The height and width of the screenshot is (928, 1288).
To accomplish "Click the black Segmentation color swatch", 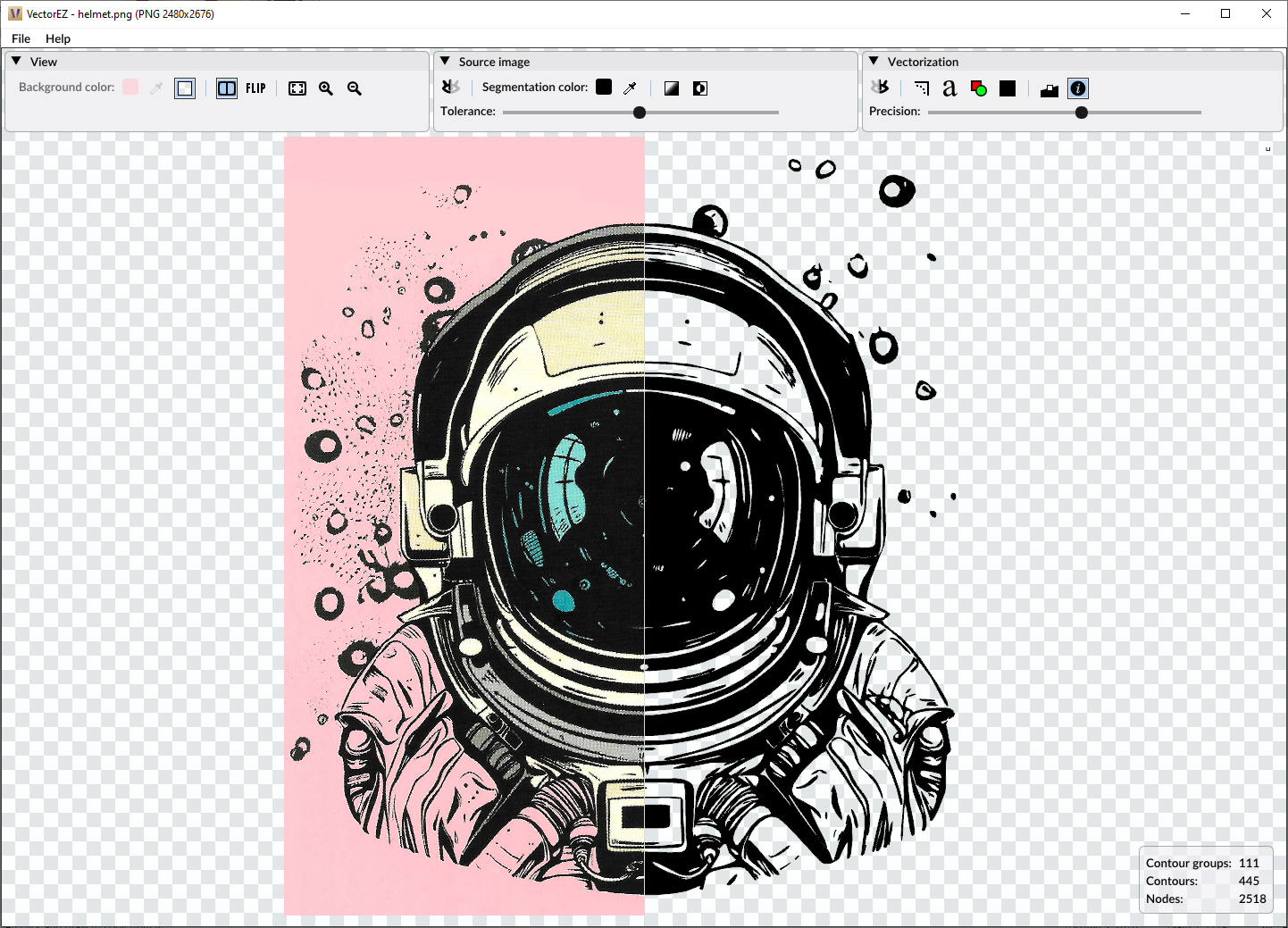I will click(x=604, y=87).
